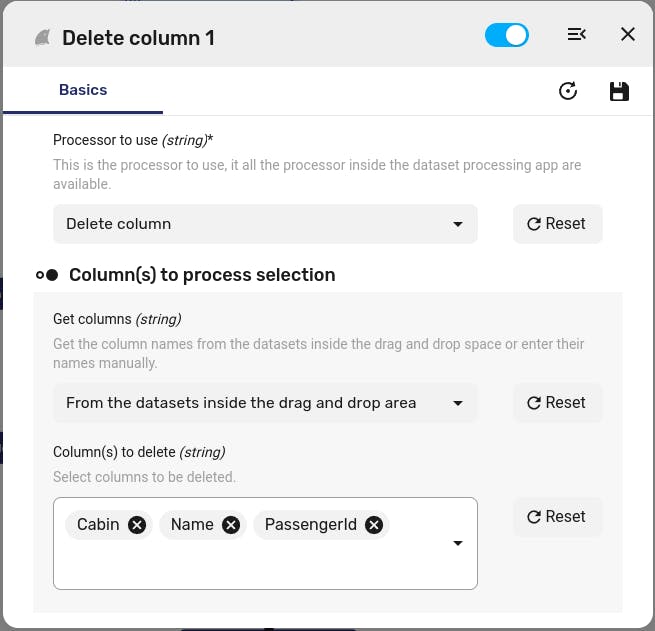This screenshot has height=631, width=655.
Task: Reset the Get columns field
Action: click(x=558, y=403)
